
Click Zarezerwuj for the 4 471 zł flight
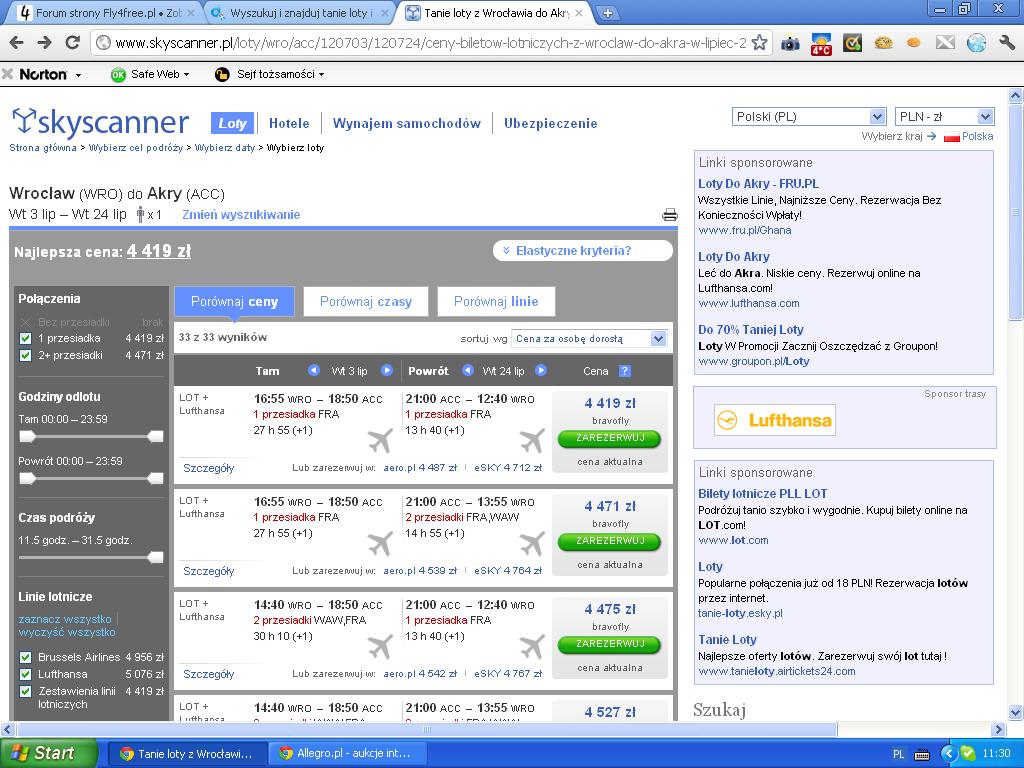[610, 541]
